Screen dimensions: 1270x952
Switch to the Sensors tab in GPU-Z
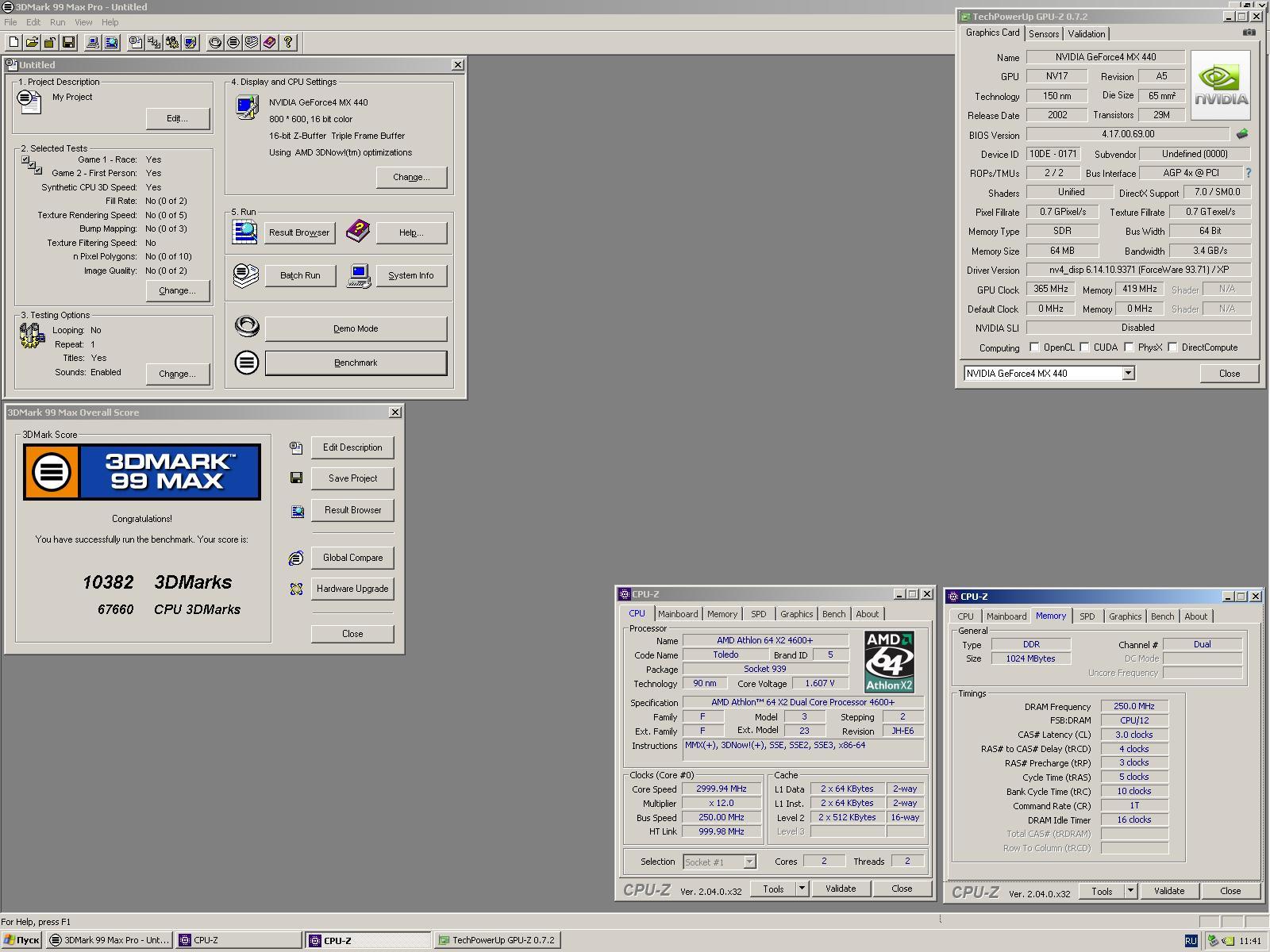(x=1044, y=33)
